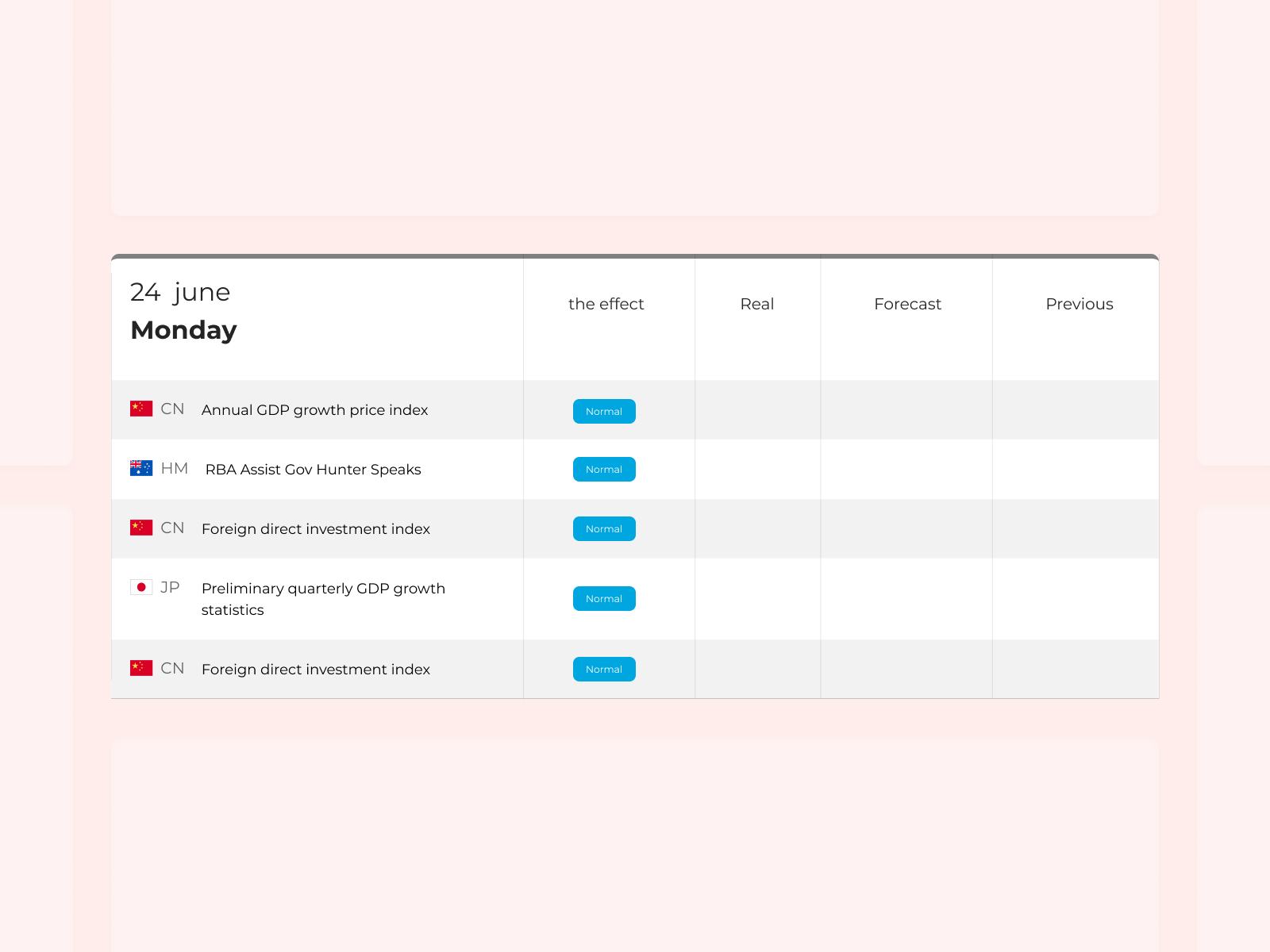The height and width of the screenshot is (952, 1270).
Task: Select the China flag on the last row
Action: 140,667
